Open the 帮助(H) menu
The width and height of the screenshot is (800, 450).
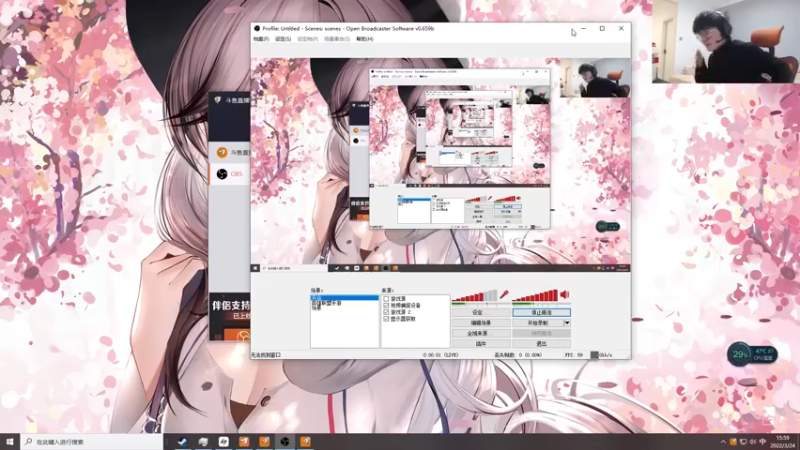point(365,39)
